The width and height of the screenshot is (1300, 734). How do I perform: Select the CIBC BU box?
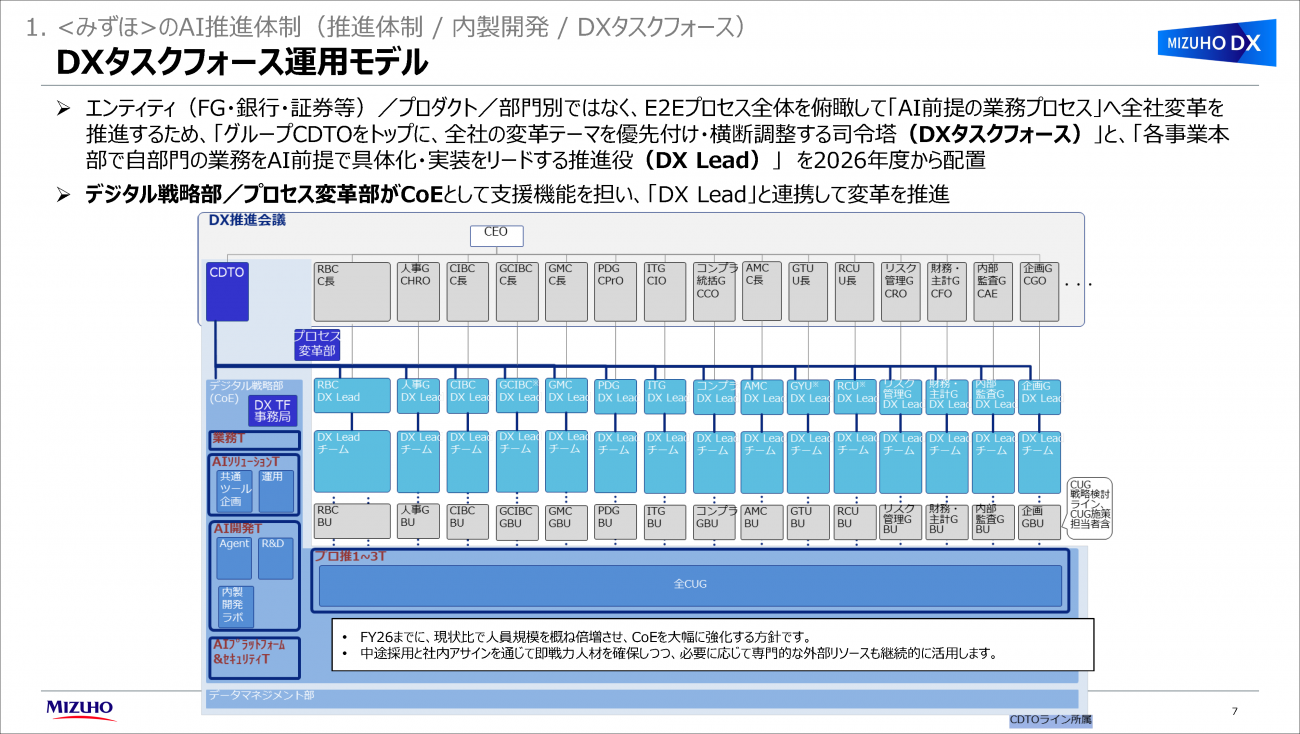(x=467, y=521)
